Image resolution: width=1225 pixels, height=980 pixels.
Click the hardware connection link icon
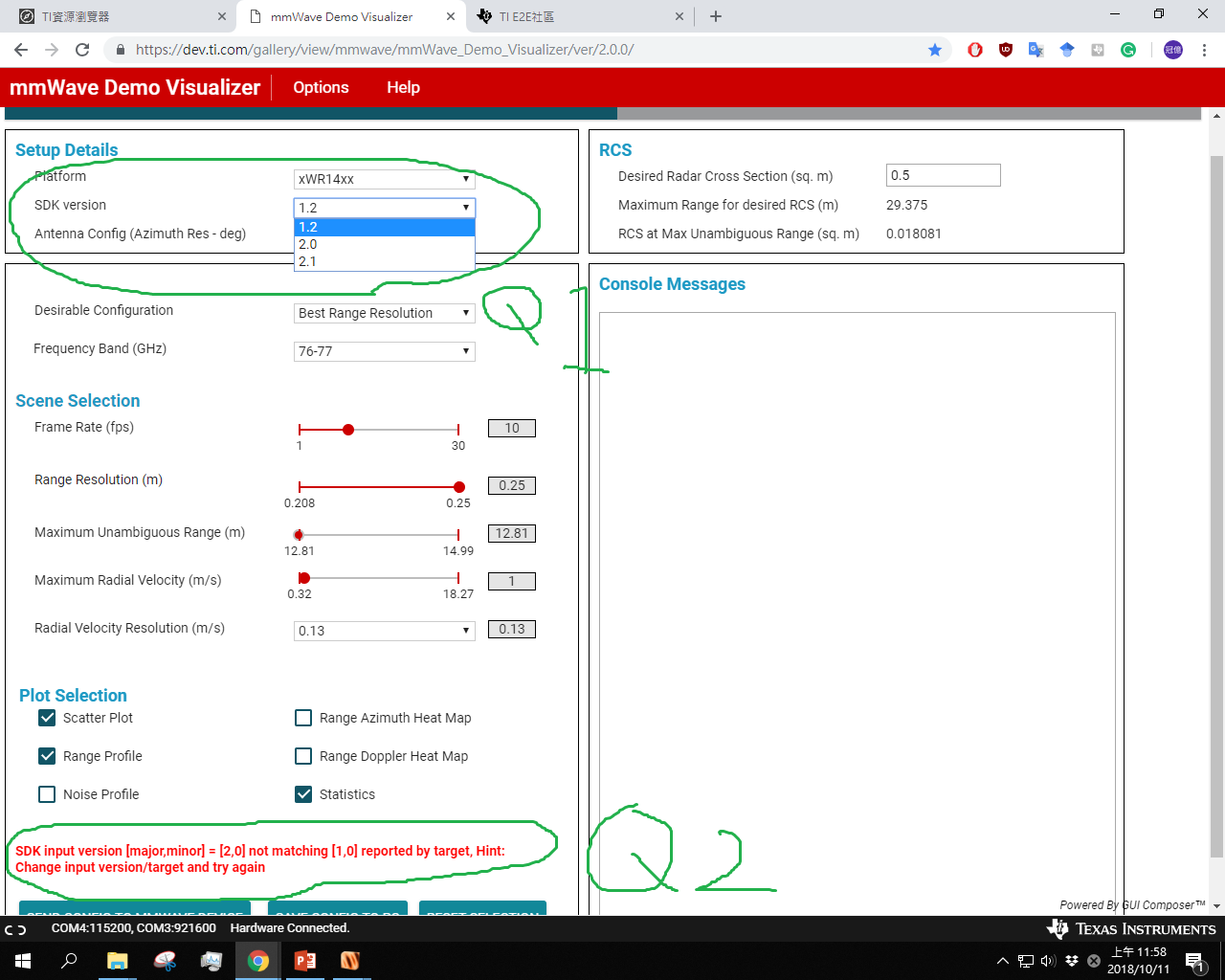15,929
